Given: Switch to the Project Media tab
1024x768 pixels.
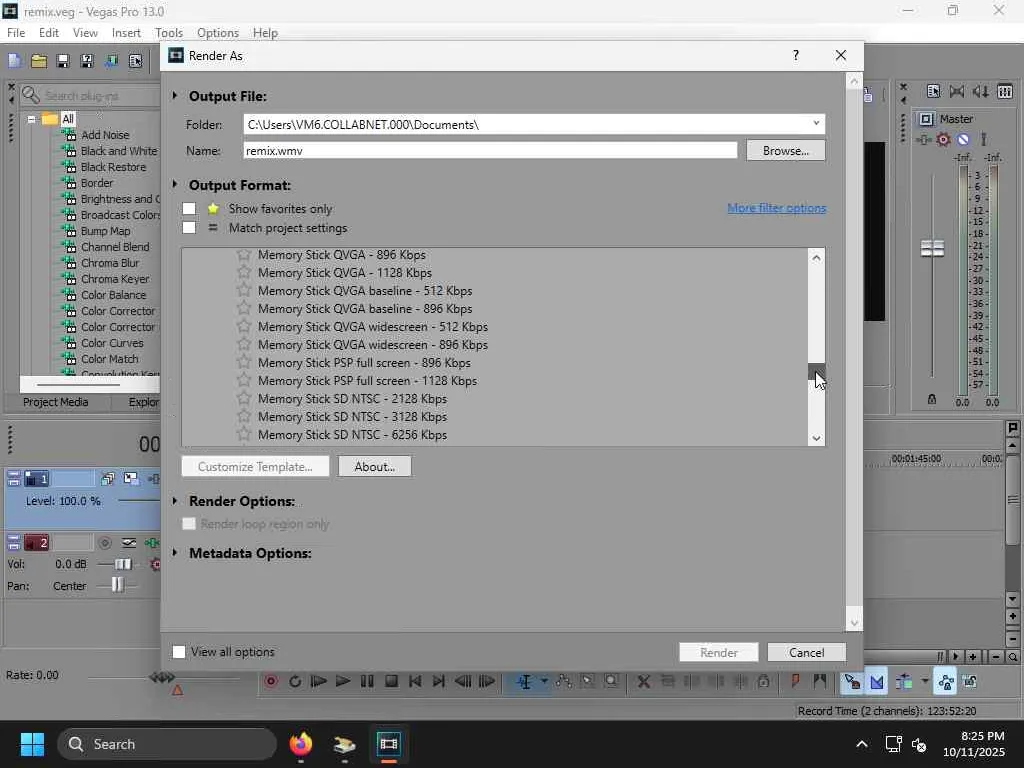Looking at the screenshot, I should click(56, 402).
